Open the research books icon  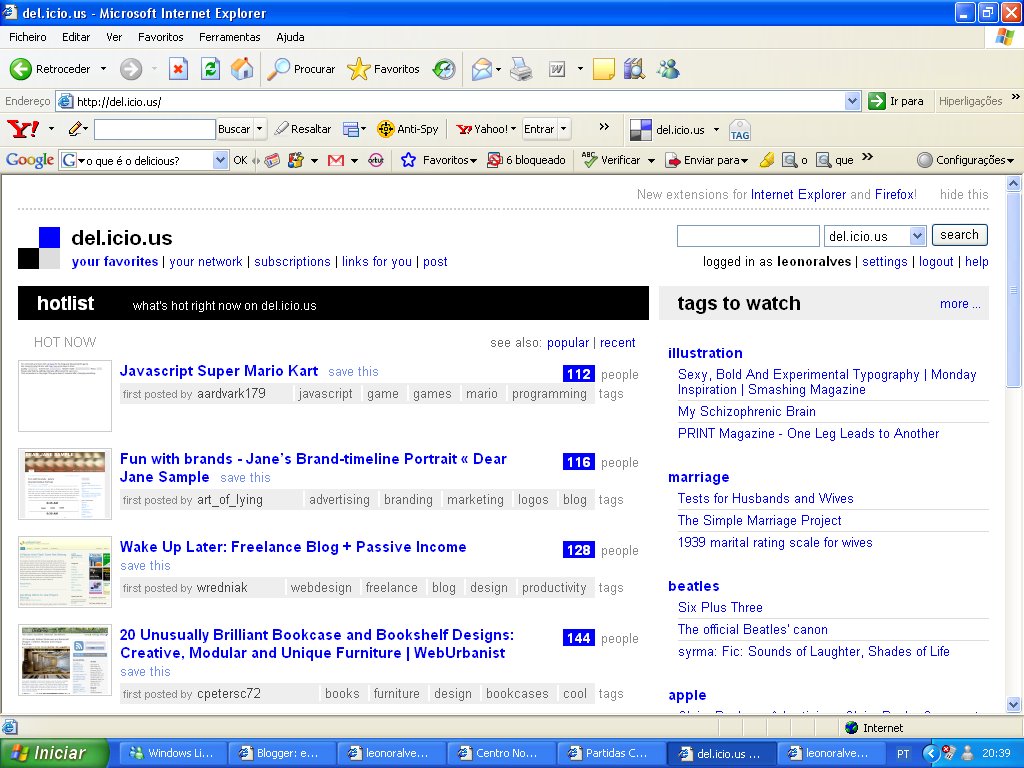pyautogui.click(x=634, y=69)
